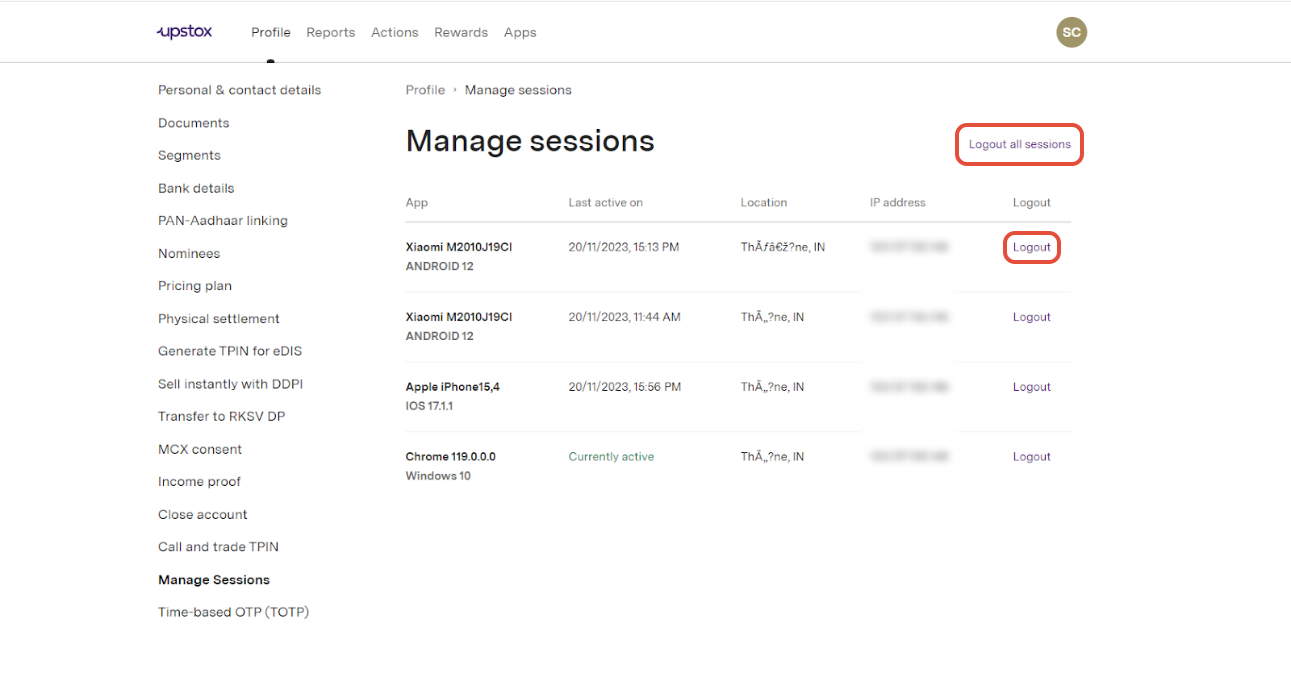This screenshot has width=1291, height=681.
Task: Go to Transfer to RKSV DP
Action: 222,416
